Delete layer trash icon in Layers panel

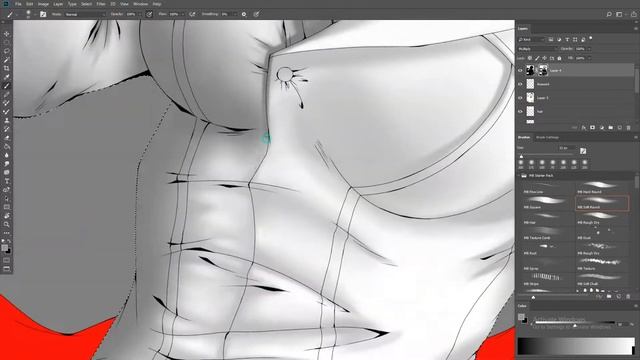coord(629,128)
